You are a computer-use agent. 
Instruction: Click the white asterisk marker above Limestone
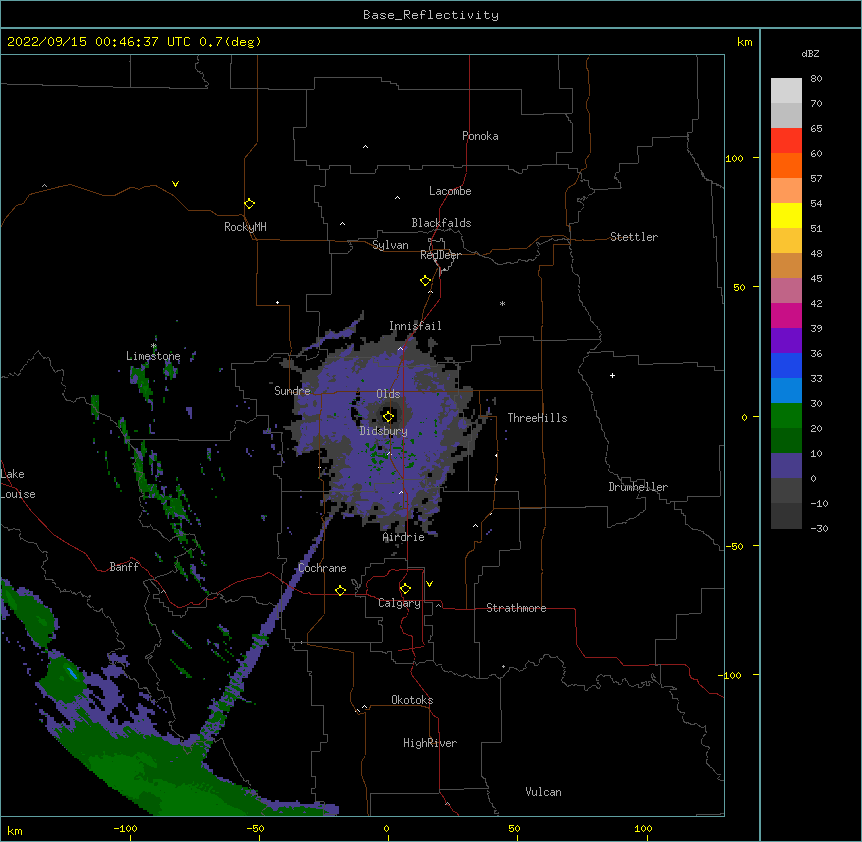[154, 346]
